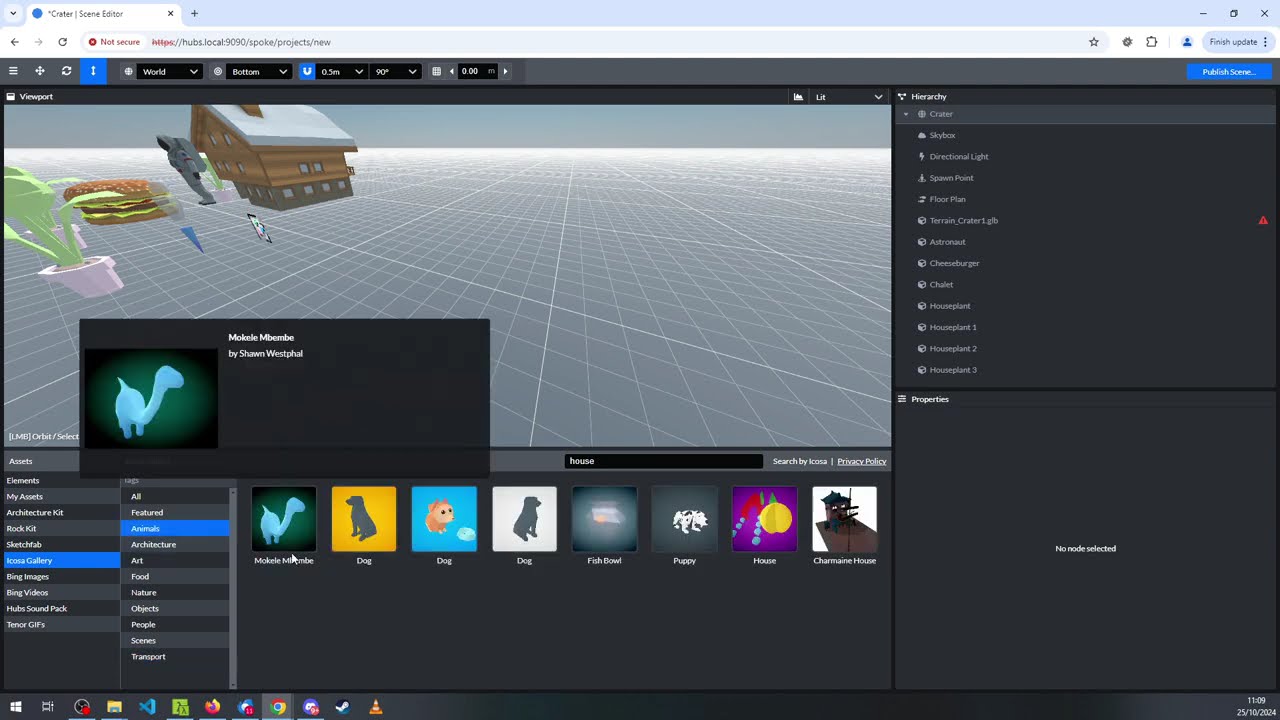Select the Translate (move) tool
The height and width of the screenshot is (720, 1280).
(x=40, y=71)
